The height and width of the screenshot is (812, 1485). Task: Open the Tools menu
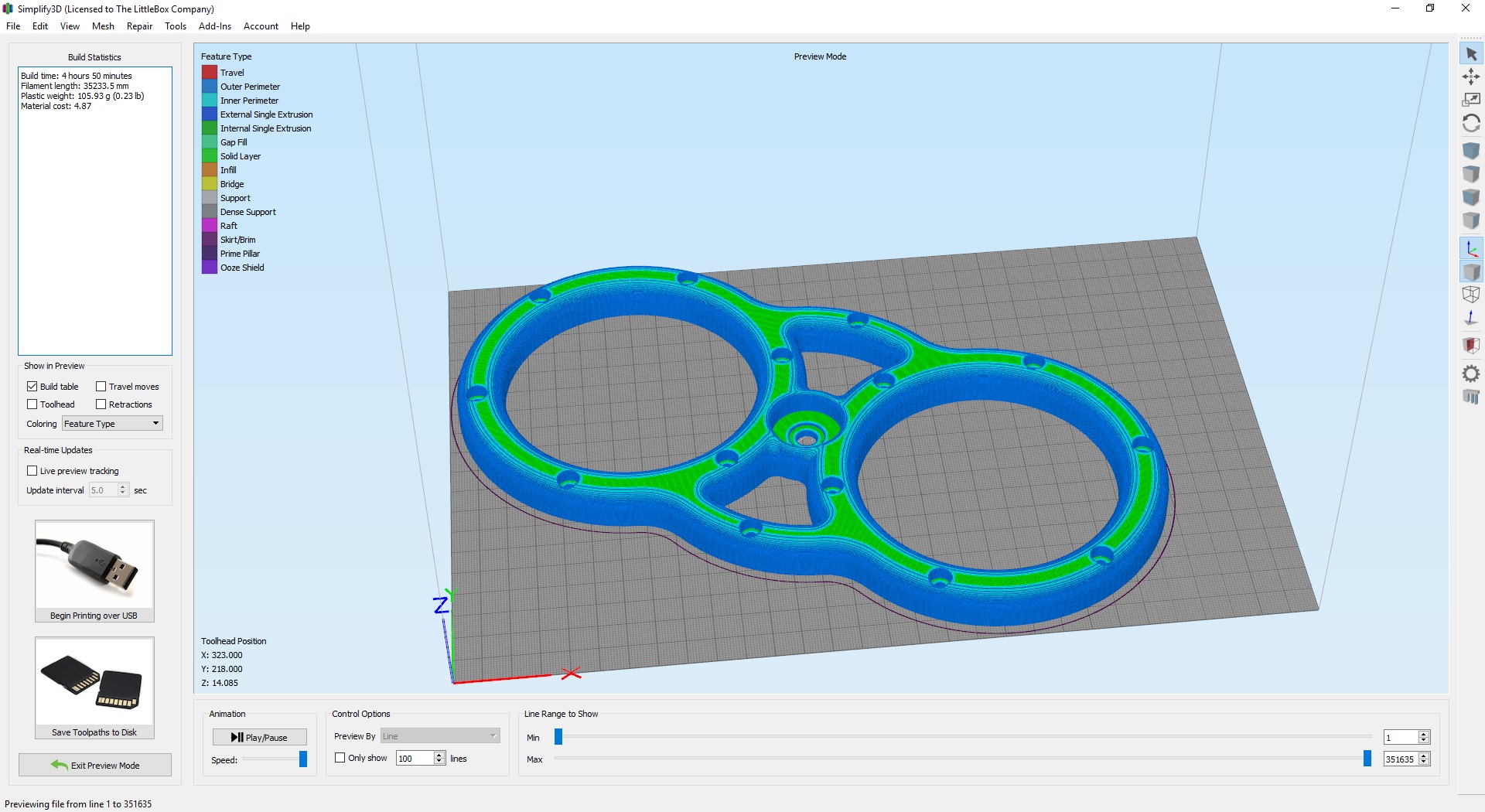tap(176, 26)
